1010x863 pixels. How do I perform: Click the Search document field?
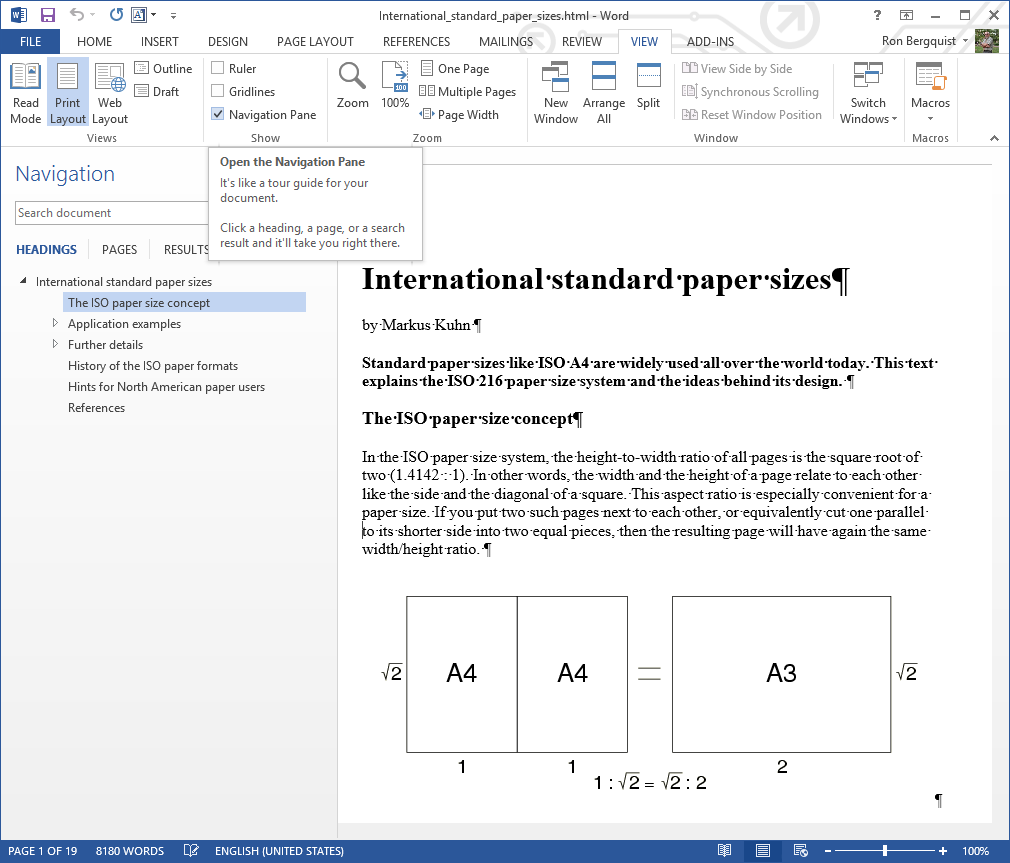pos(110,213)
